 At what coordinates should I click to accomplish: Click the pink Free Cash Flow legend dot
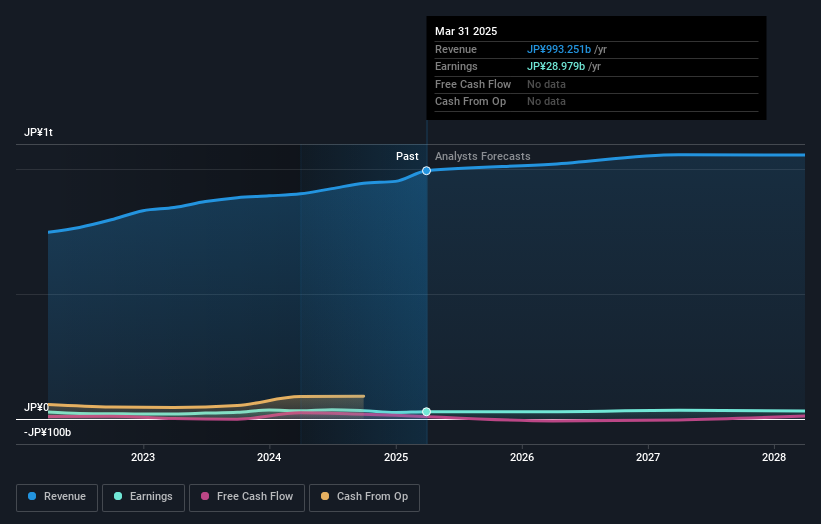(x=205, y=496)
